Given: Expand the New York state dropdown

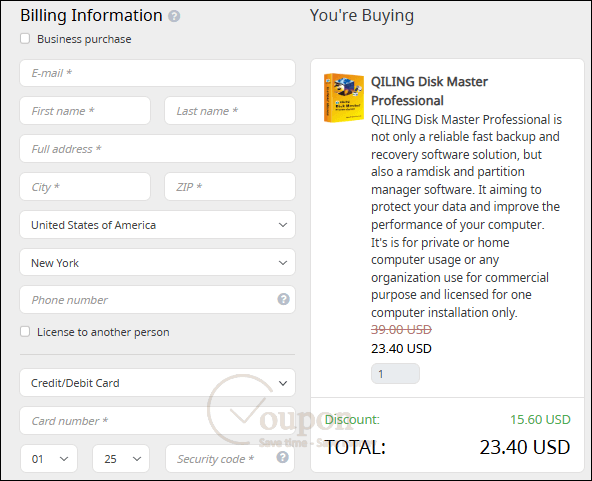Looking at the screenshot, I should 157,262.
